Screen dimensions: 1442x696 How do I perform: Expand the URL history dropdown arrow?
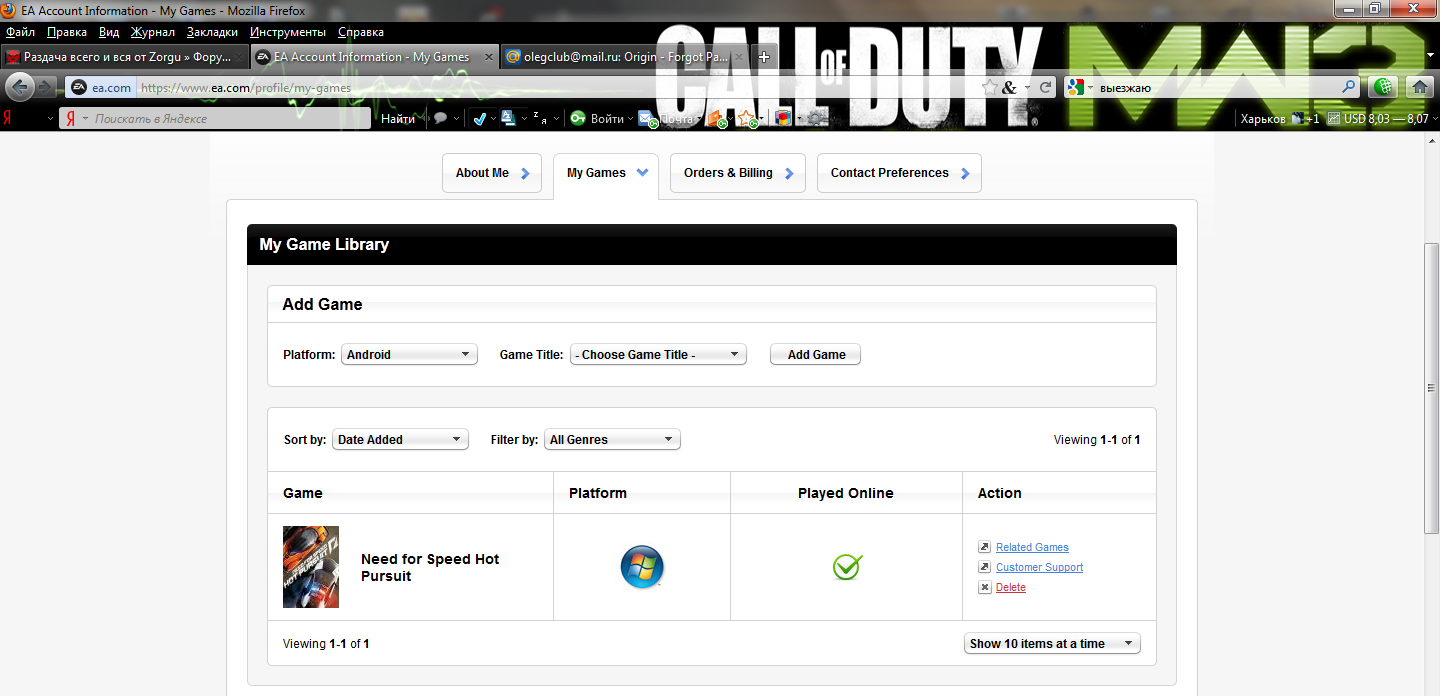click(x=1027, y=88)
